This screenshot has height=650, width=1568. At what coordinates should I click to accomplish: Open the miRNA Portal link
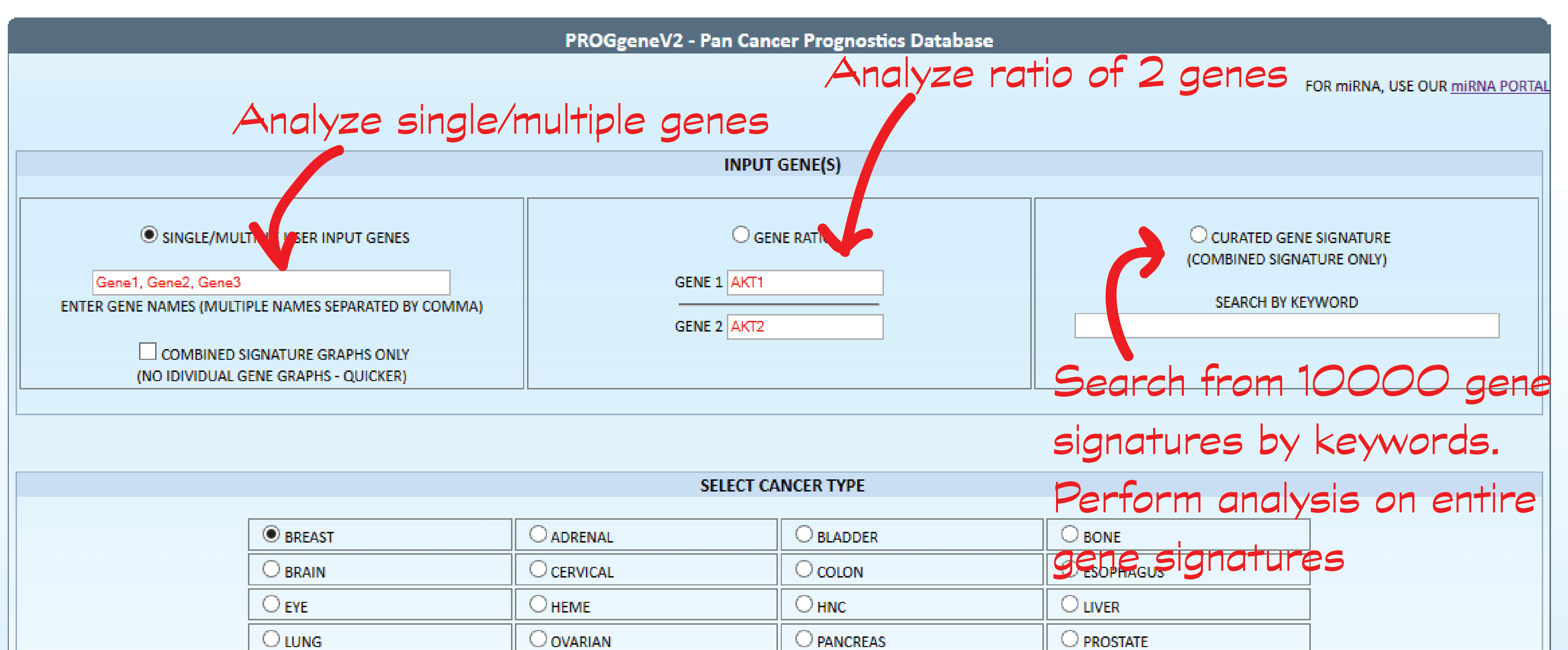tap(1499, 87)
